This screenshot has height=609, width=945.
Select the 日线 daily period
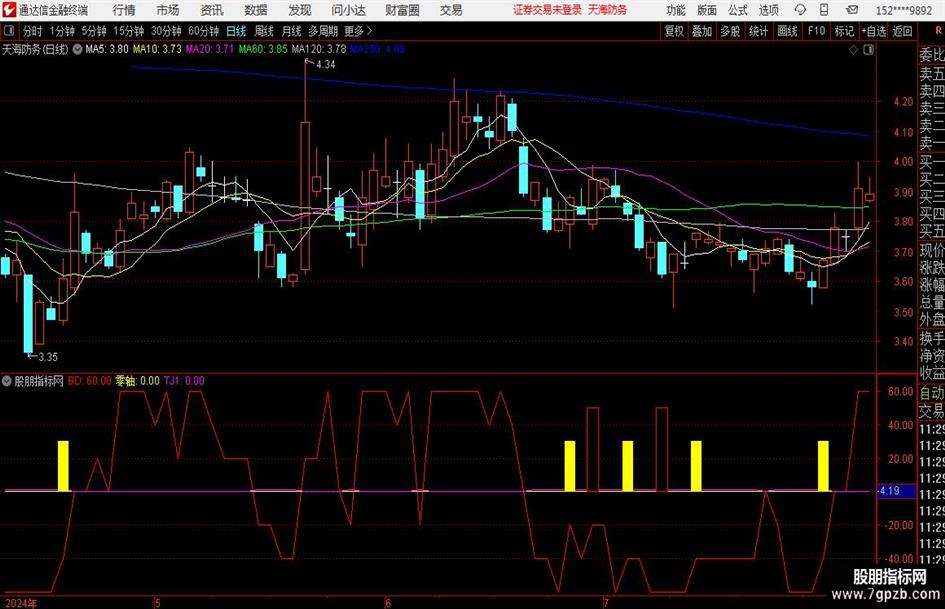(x=236, y=31)
